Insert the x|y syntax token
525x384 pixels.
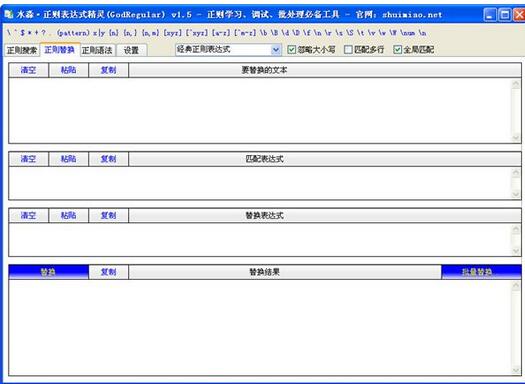pos(99,33)
